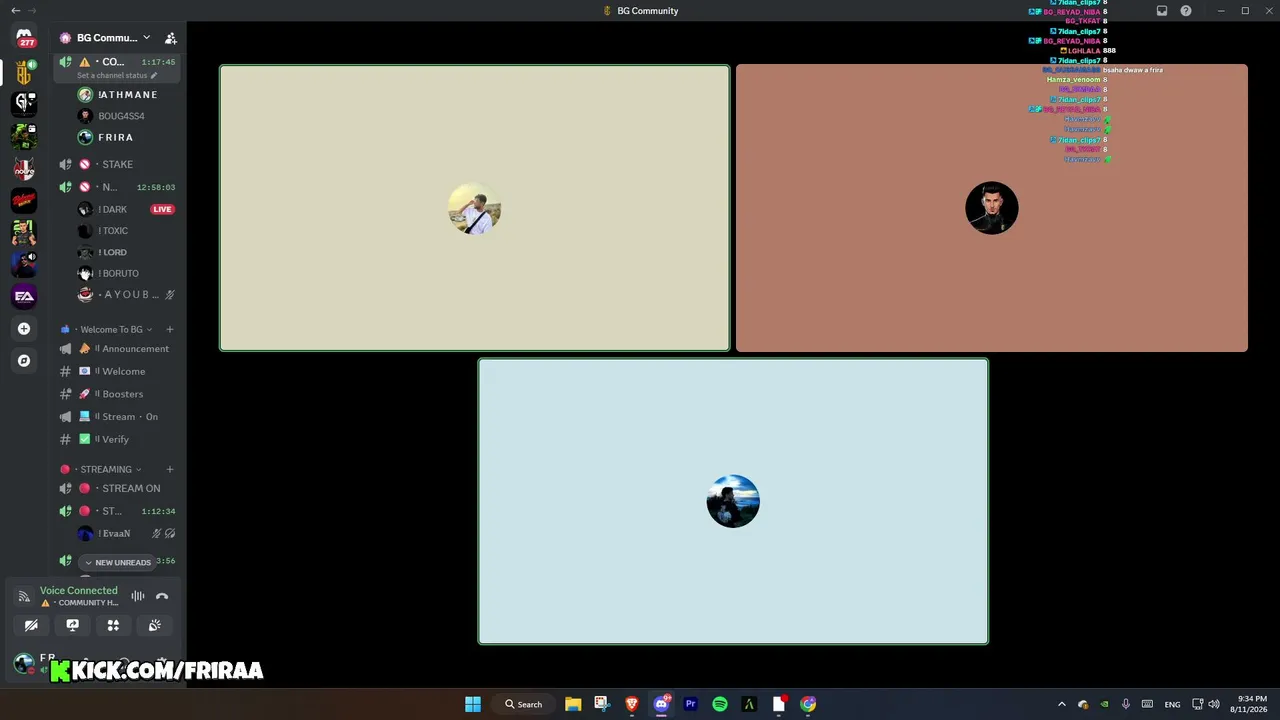Viewport: 1280px width, 720px height.
Task: Select the gold BG server icon
Action: (x=24, y=71)
